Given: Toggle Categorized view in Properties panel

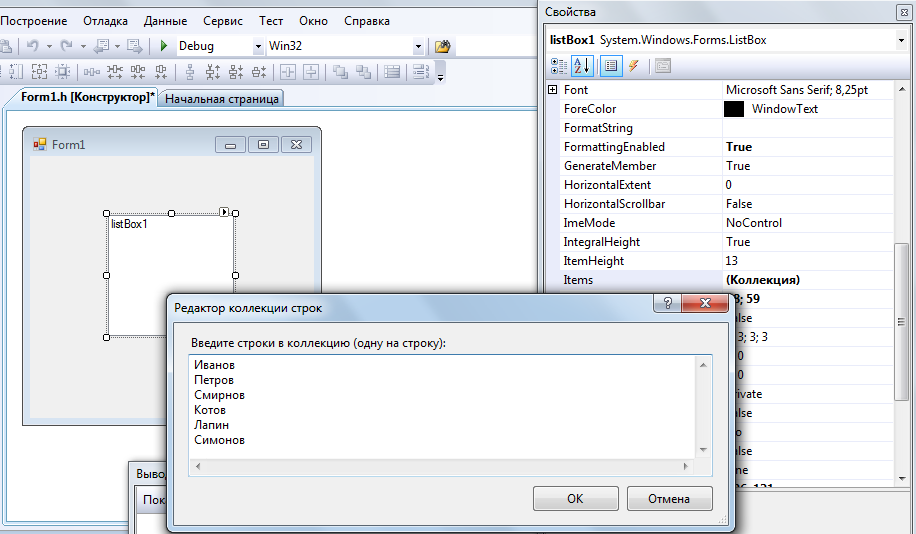Looking at the screenshot, I should pos(559,66).
